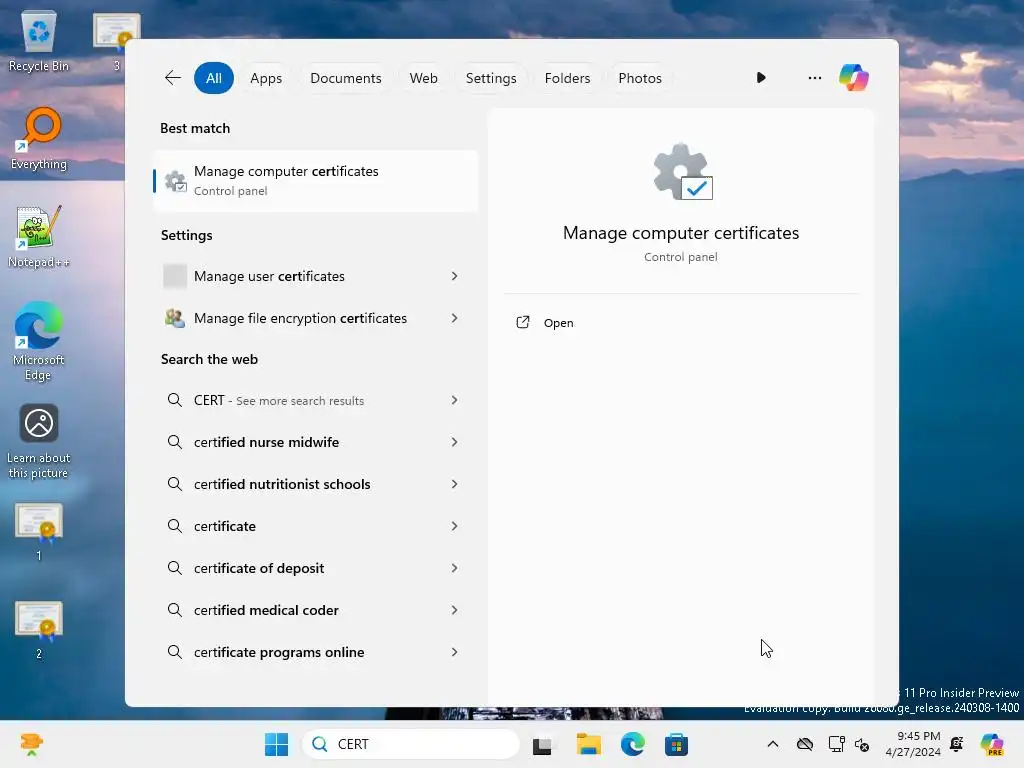Open Copilot from the search panel
This screenshot has height=768, width=1024.
click(854, 78)
